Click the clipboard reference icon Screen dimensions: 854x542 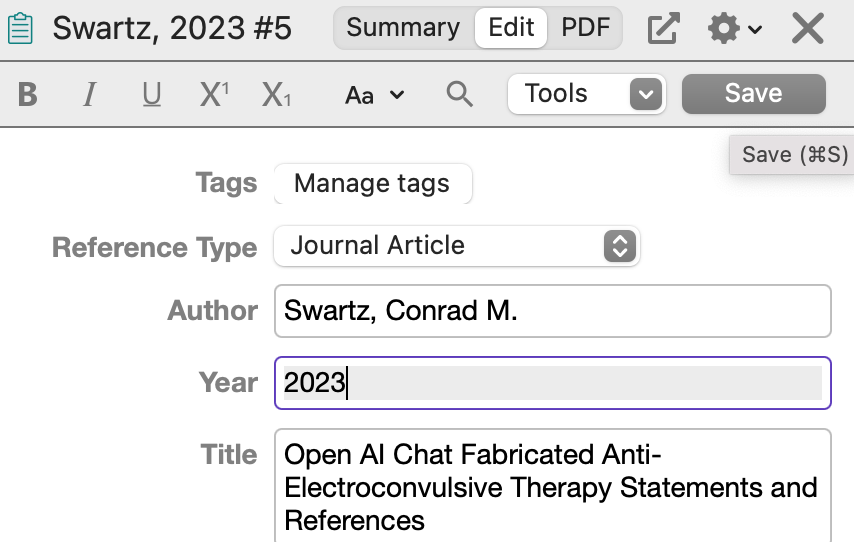click(x=21, y=28)
